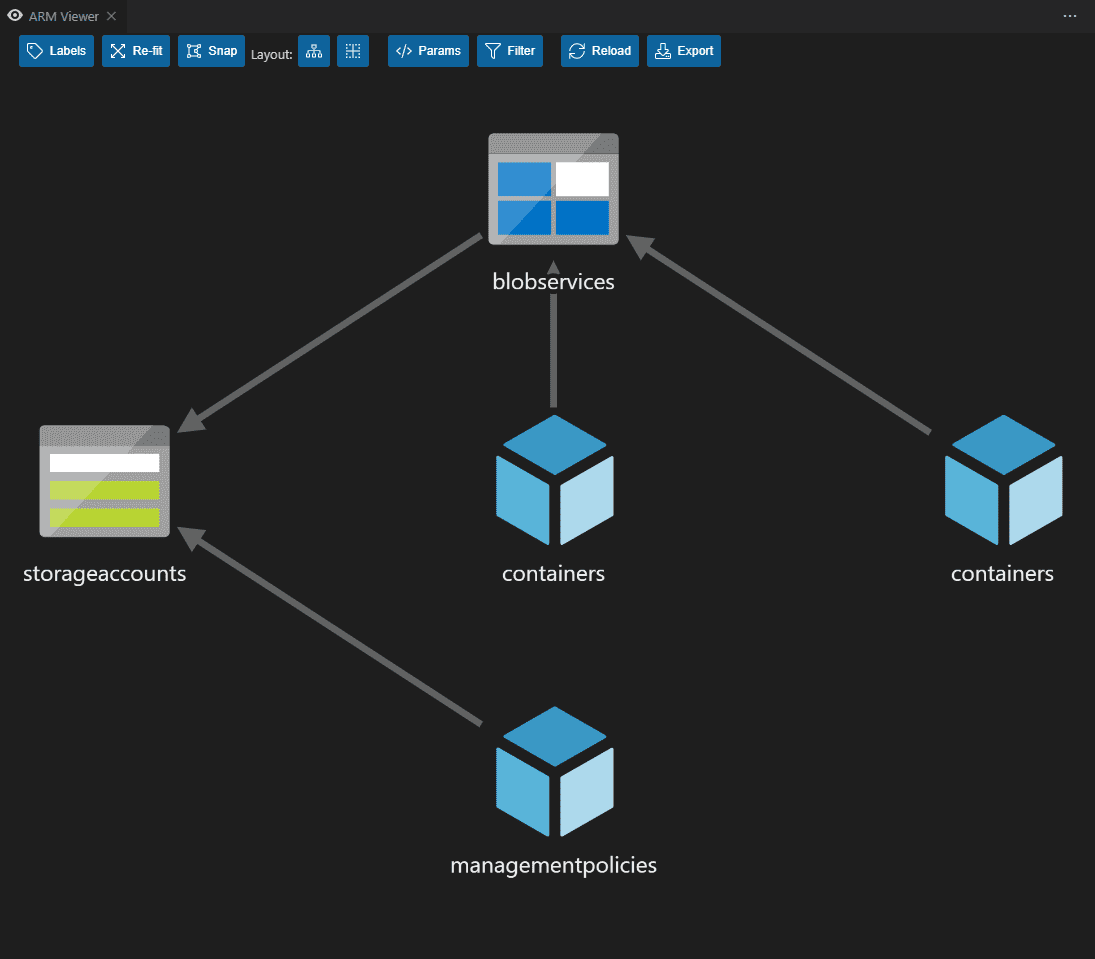Image resolution: width=1095 pixels, height=959 pixels.
Task: Open the Filter options
Action: pyautogui.click(x=510, y=51)
